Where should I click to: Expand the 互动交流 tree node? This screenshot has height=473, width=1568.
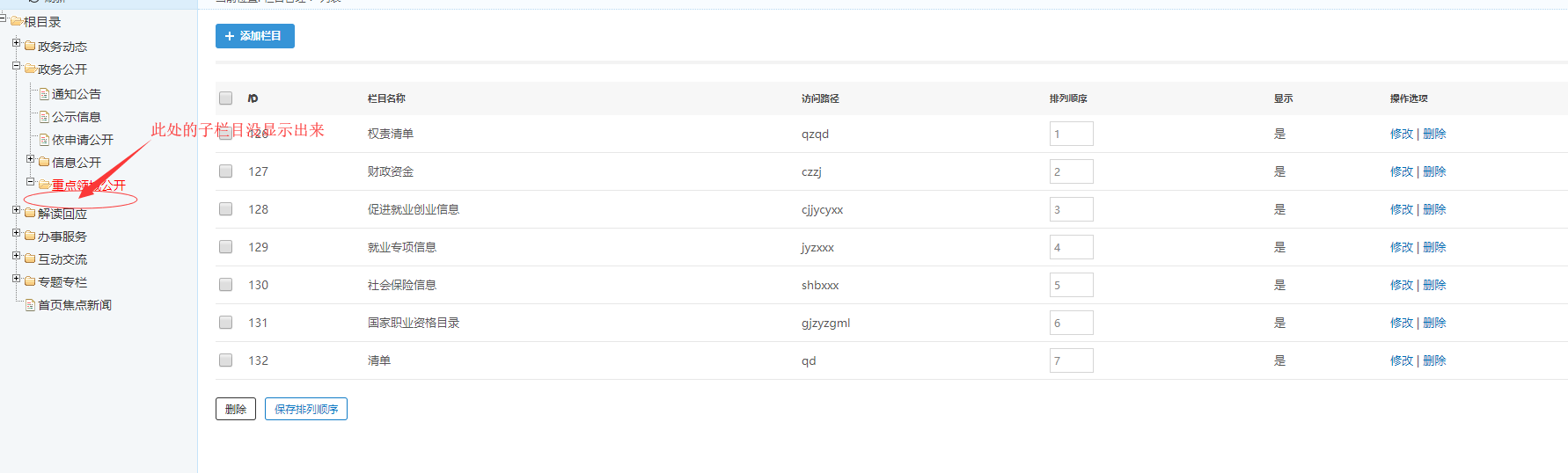pos(16,256)
